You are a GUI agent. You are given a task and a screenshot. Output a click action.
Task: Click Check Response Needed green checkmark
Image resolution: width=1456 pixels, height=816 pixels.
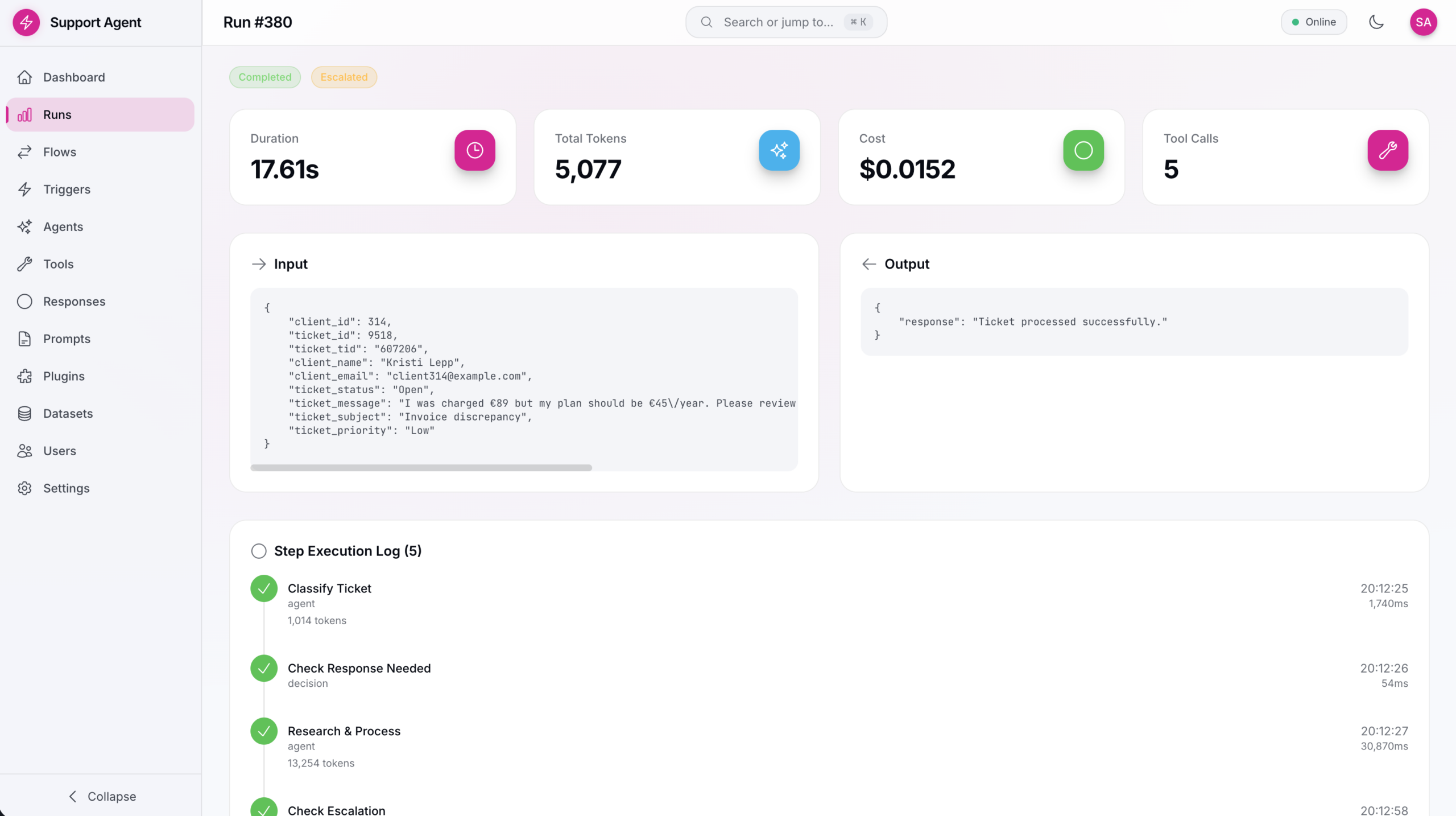264,668
